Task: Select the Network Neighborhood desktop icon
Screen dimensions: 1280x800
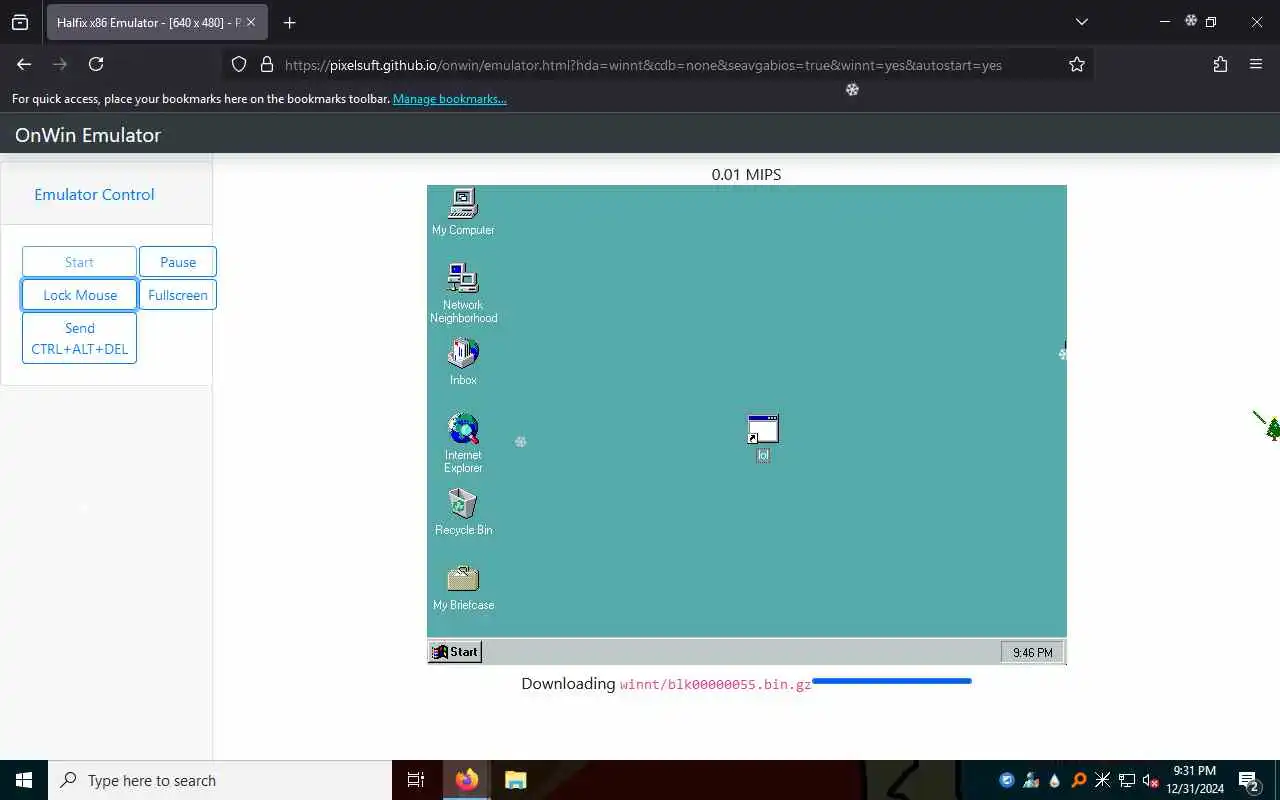Action: [463, 293]
